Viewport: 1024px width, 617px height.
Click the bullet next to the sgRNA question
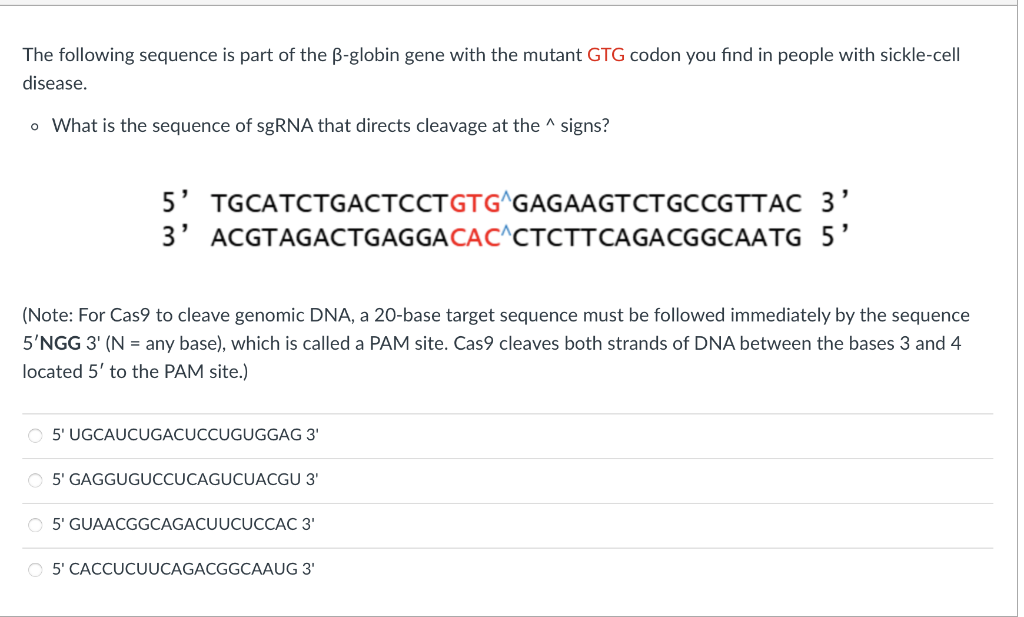point(33,126)
